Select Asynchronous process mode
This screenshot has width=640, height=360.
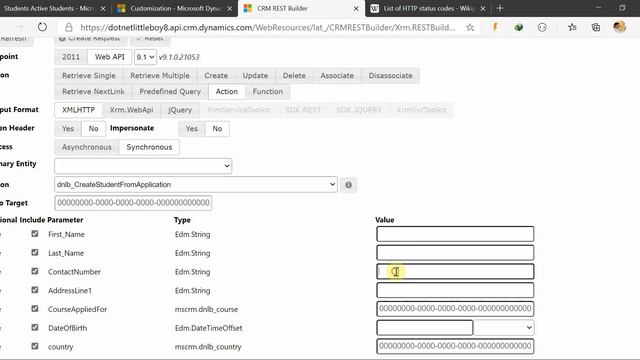pos(87,147)
